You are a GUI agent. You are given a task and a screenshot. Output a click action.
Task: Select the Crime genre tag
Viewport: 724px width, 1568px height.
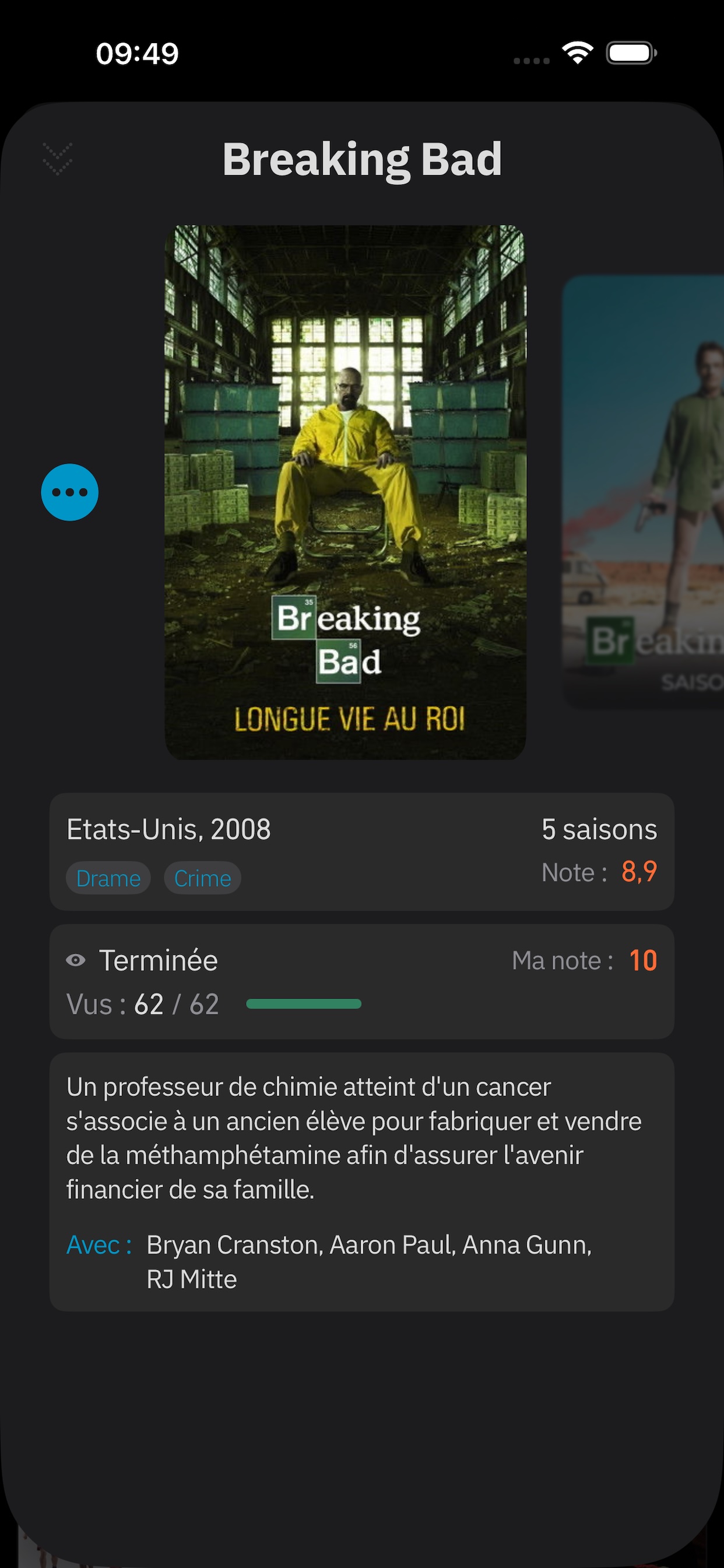click(203, 878)
